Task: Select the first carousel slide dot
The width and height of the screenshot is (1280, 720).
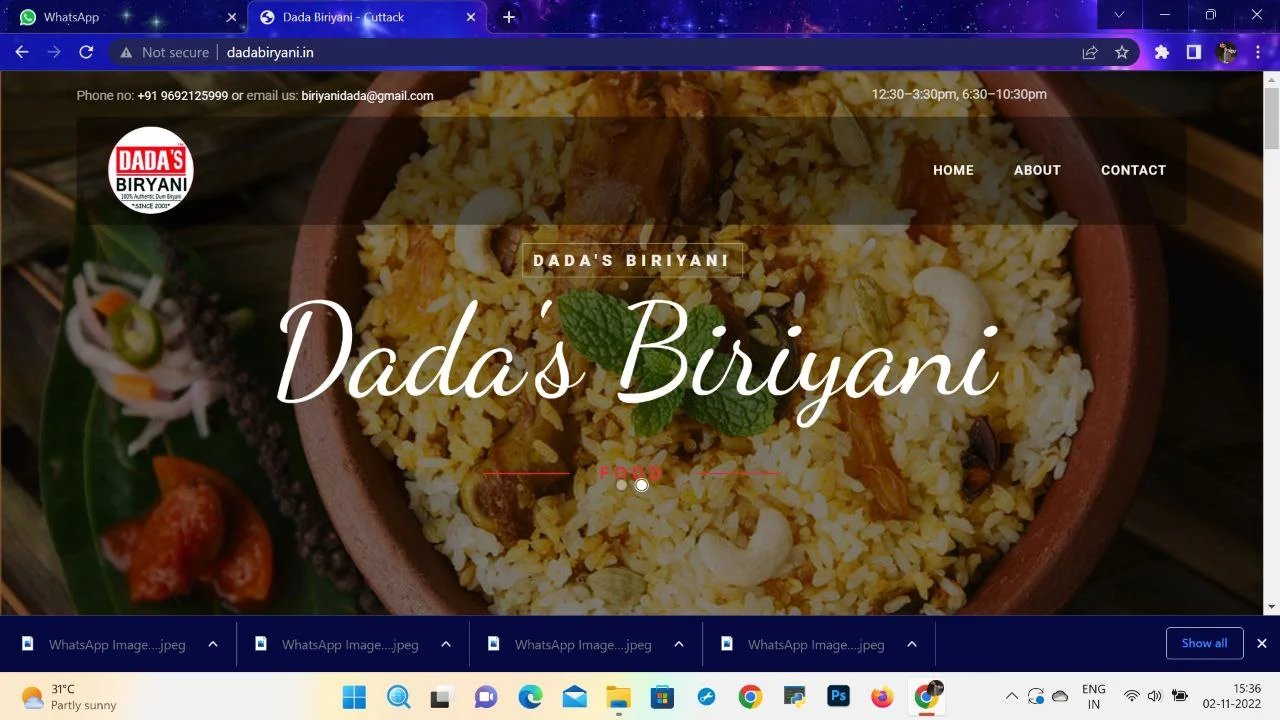Action: (x=621, y=485)
